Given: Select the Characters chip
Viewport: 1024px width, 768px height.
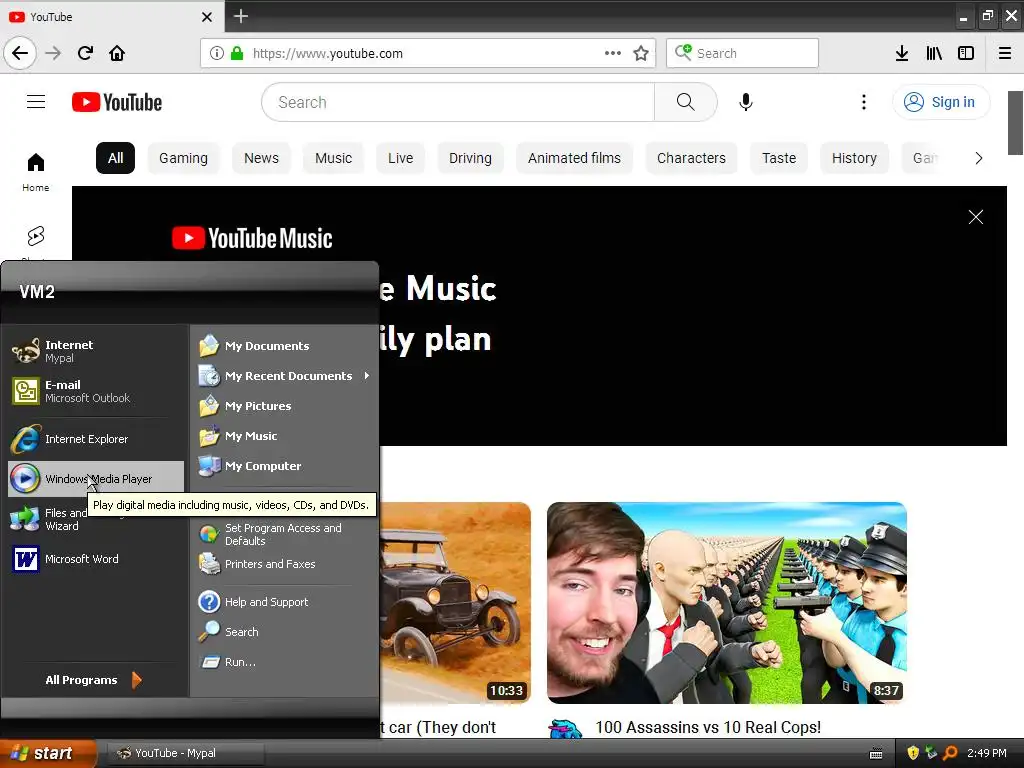Looking at the screenshot, I should click(x=691, y=158).
